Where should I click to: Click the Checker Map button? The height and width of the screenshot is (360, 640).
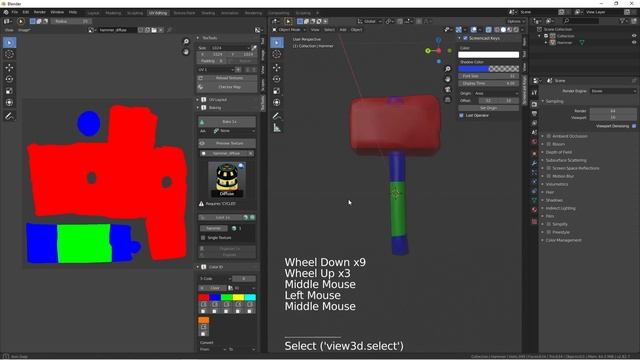(x=227, y=87)
